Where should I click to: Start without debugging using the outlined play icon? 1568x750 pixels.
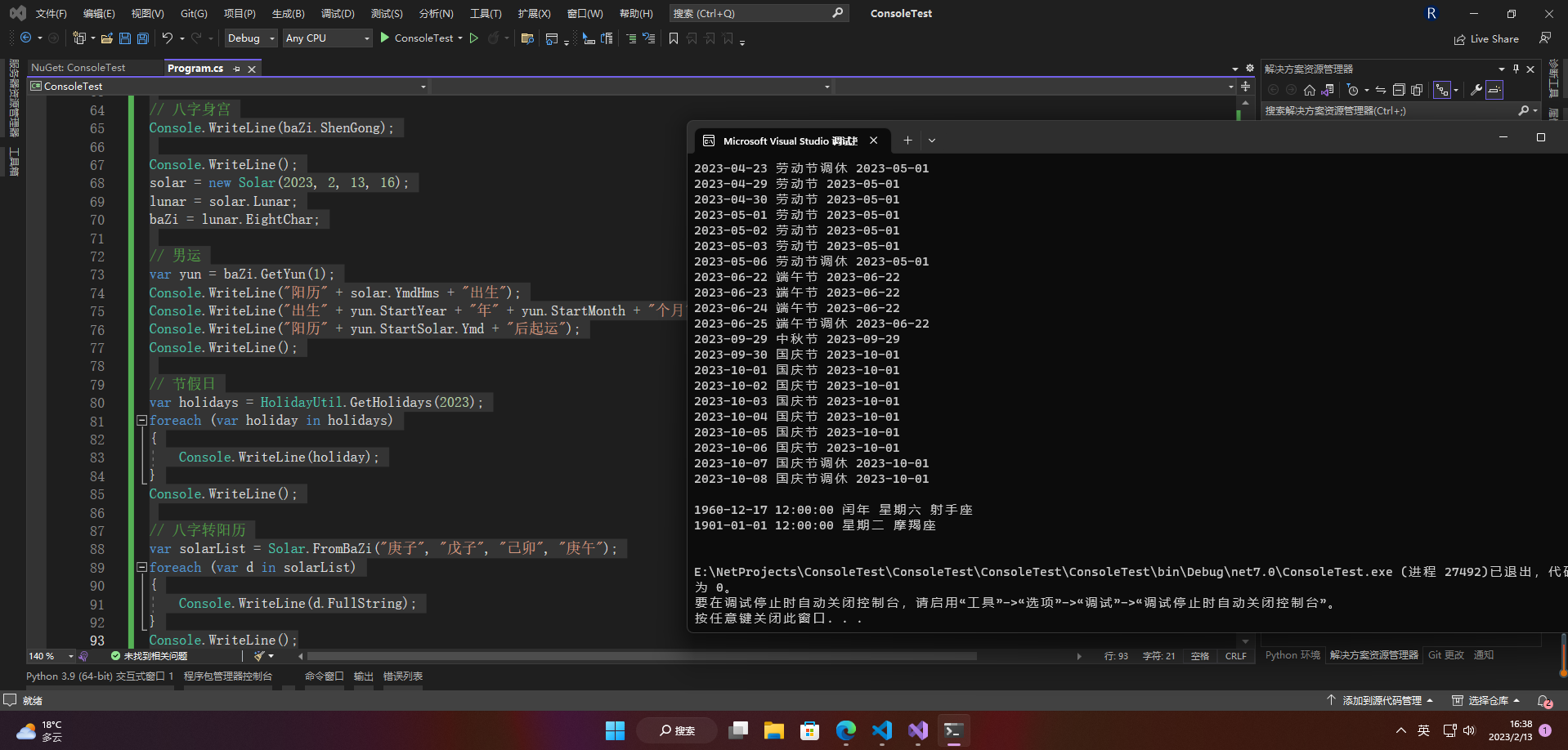pyautogui.click(x=474, y=38)
